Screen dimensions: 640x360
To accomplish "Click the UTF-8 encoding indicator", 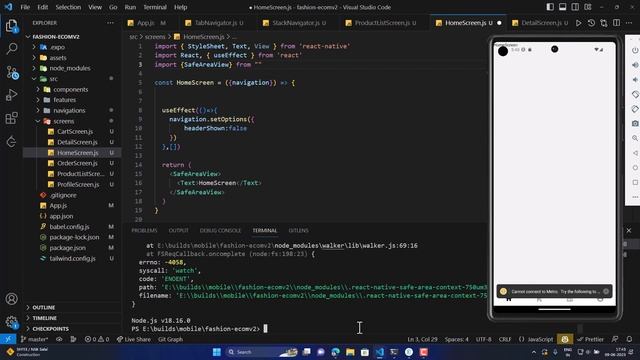I will [484, 339].
